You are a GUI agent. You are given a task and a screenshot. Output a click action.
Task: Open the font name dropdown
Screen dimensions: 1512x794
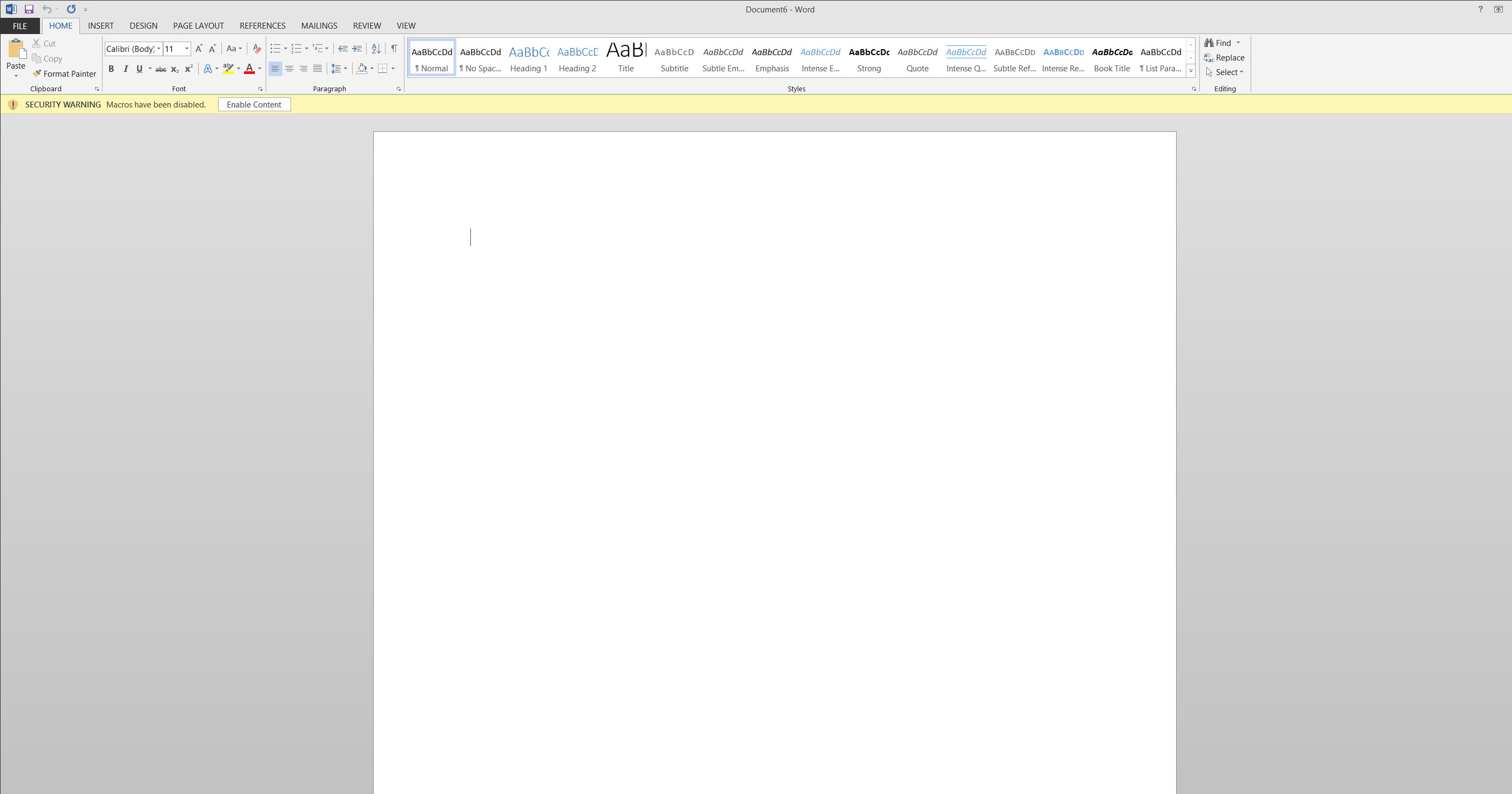point(158,49)
